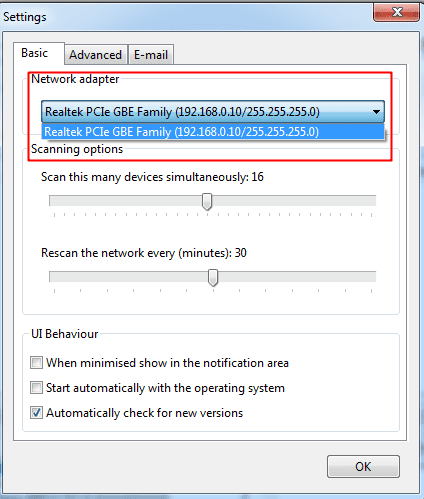Click the simultaneous devices slider thumb

(x=207, y=202)
